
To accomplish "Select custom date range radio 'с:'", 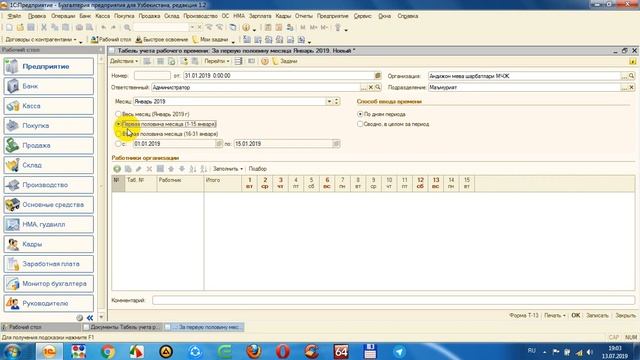I will [118, 144].
